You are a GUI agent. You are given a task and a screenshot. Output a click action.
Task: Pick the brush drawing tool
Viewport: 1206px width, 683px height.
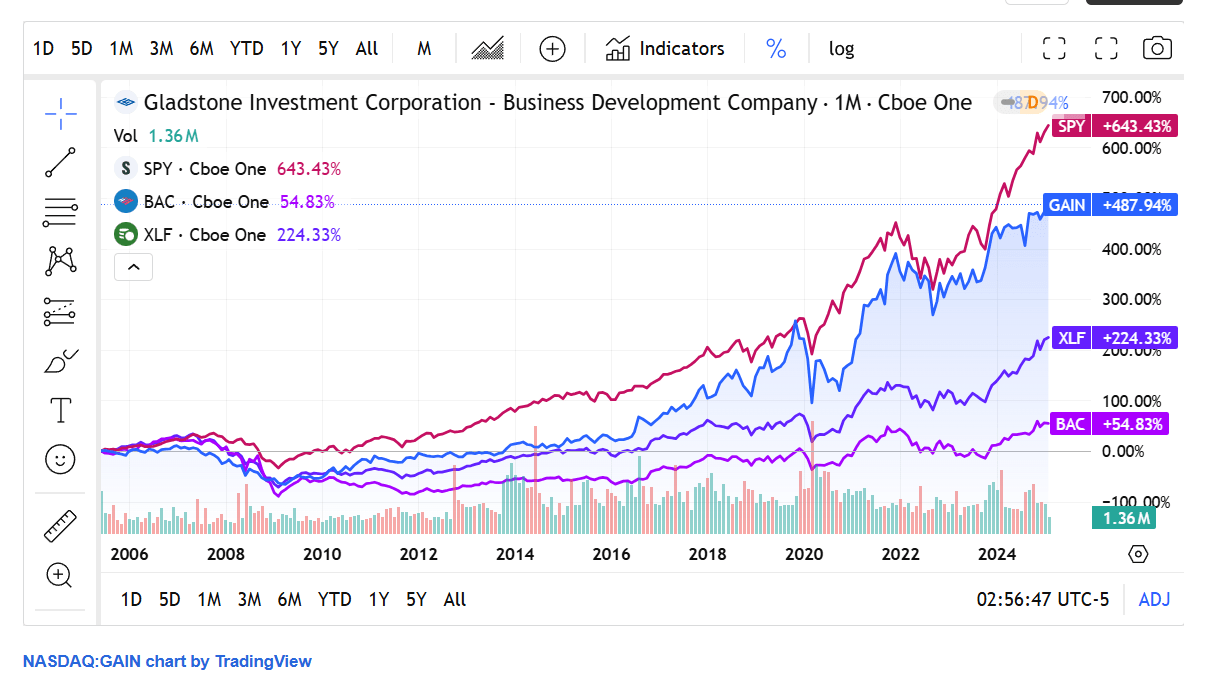[59, 360]
